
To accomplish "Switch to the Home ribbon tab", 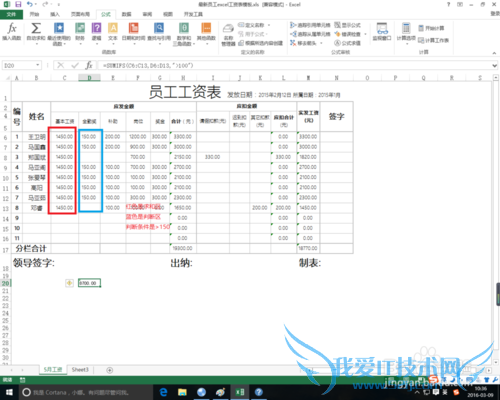I will [x=34, y=14].
